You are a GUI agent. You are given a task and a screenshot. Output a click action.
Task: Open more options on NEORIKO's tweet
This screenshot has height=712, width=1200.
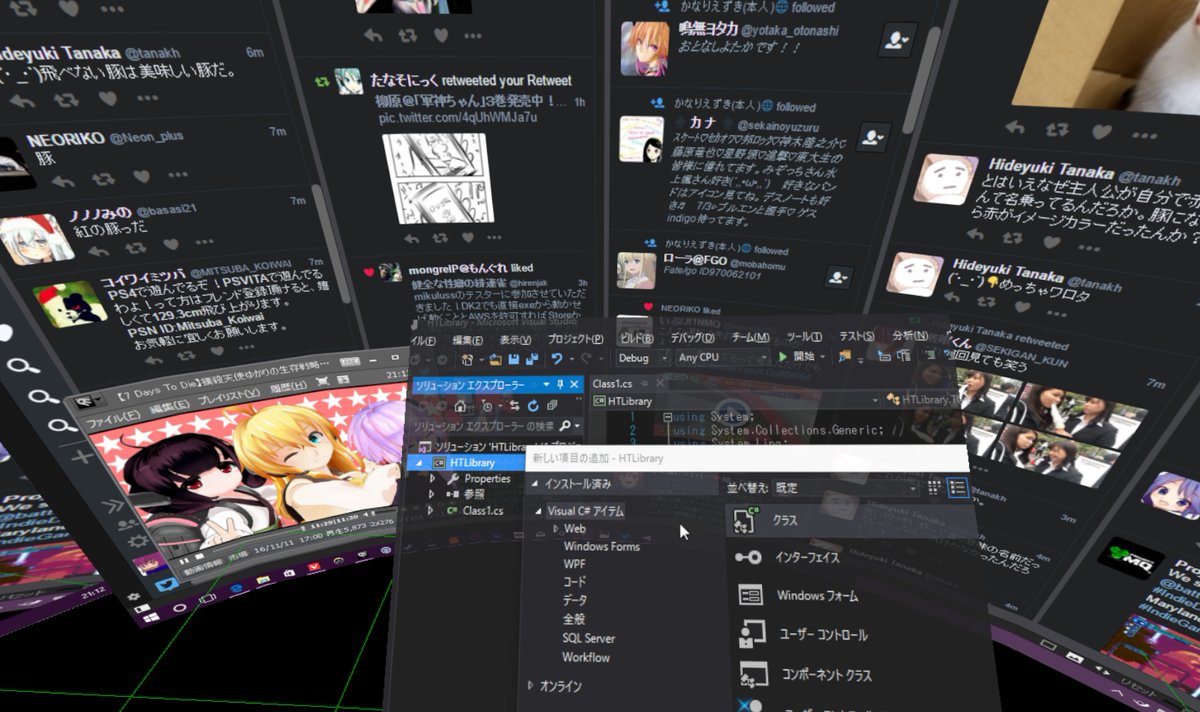tap(179, 175)
